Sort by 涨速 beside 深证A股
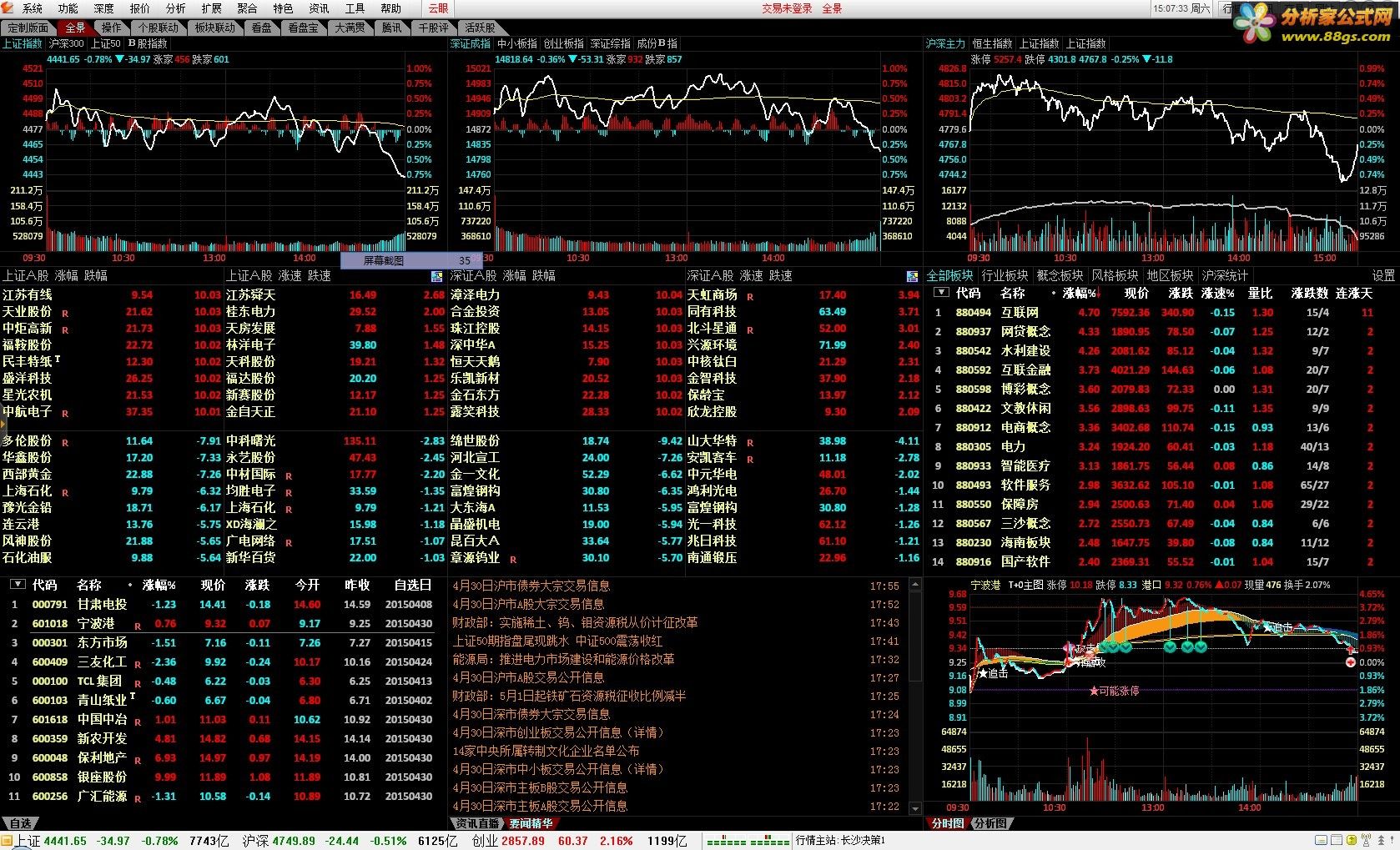Viewport: 1400px width, 850px height. 751,275
